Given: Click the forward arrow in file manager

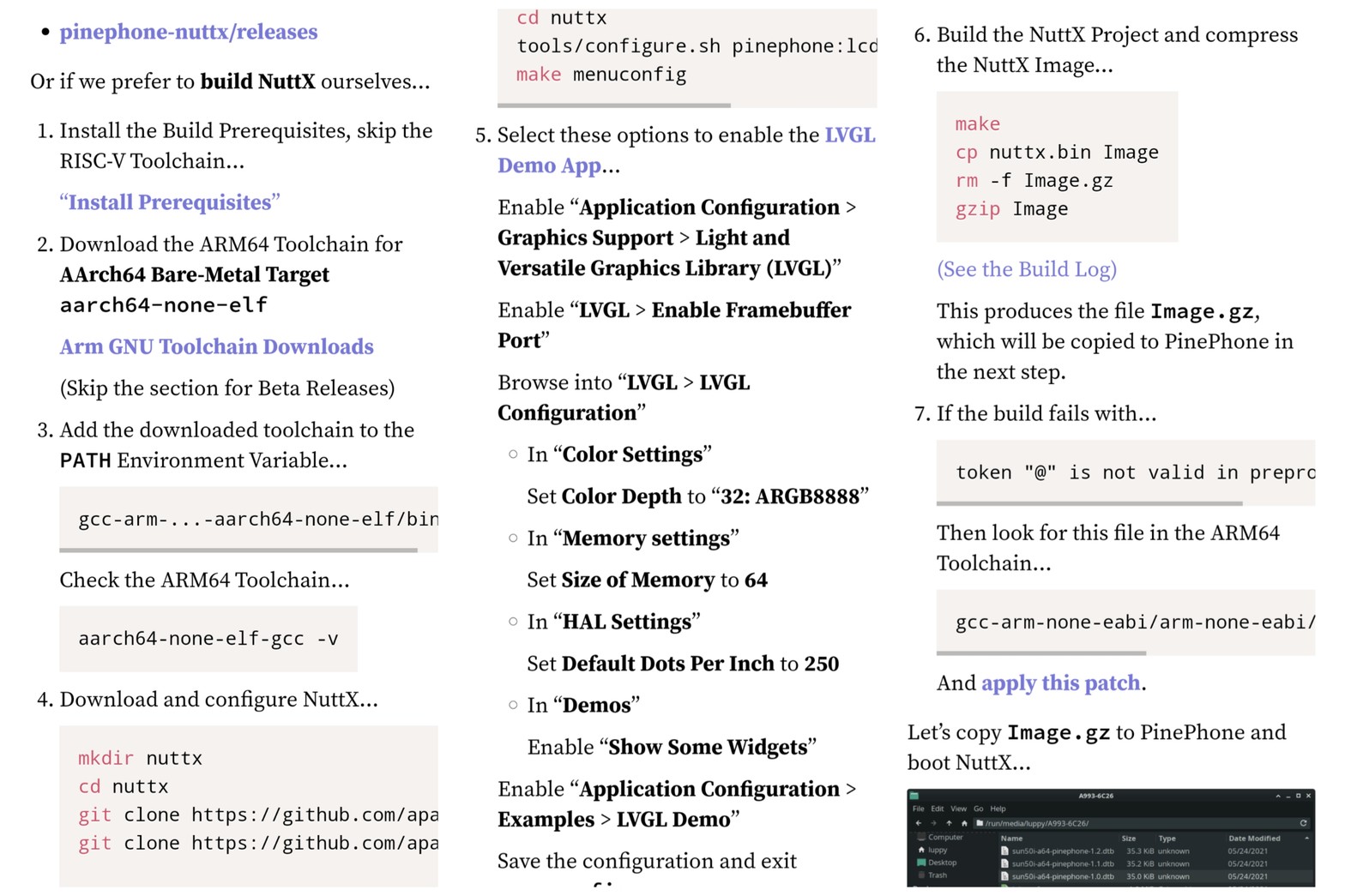Looking at the screenshot, I should click(933, 823).
